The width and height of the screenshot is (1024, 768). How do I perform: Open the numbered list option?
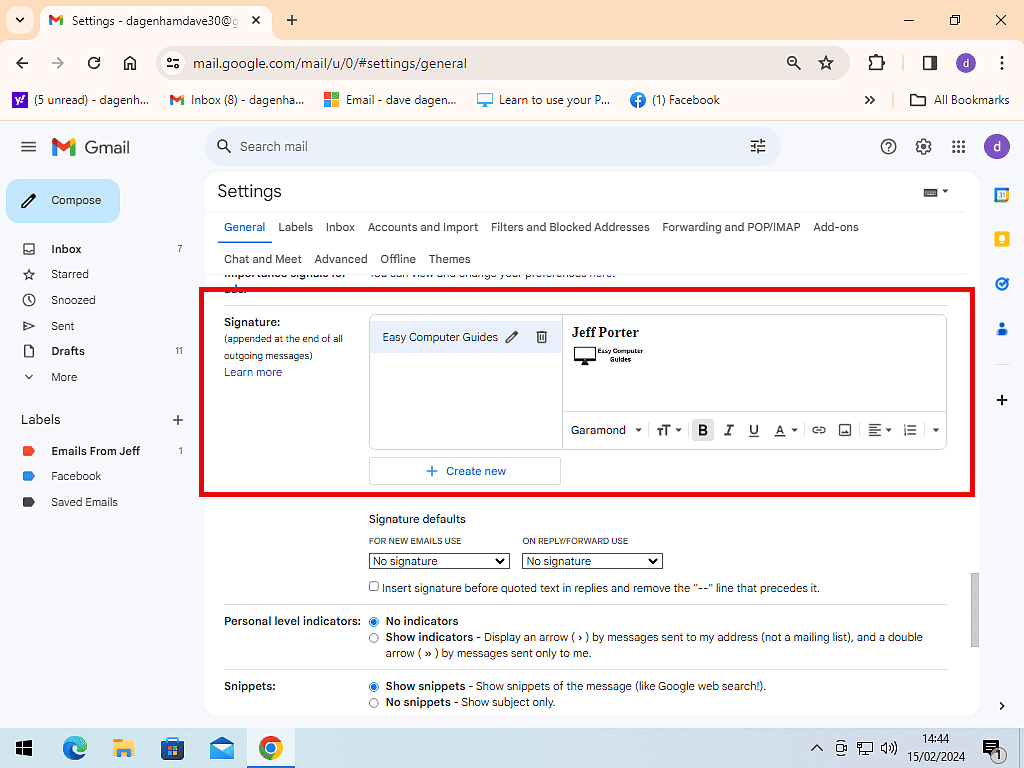tap(910, 430)
